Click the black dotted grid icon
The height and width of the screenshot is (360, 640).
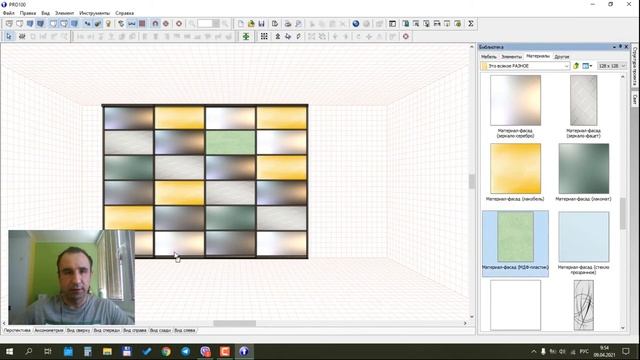[264, 36]
